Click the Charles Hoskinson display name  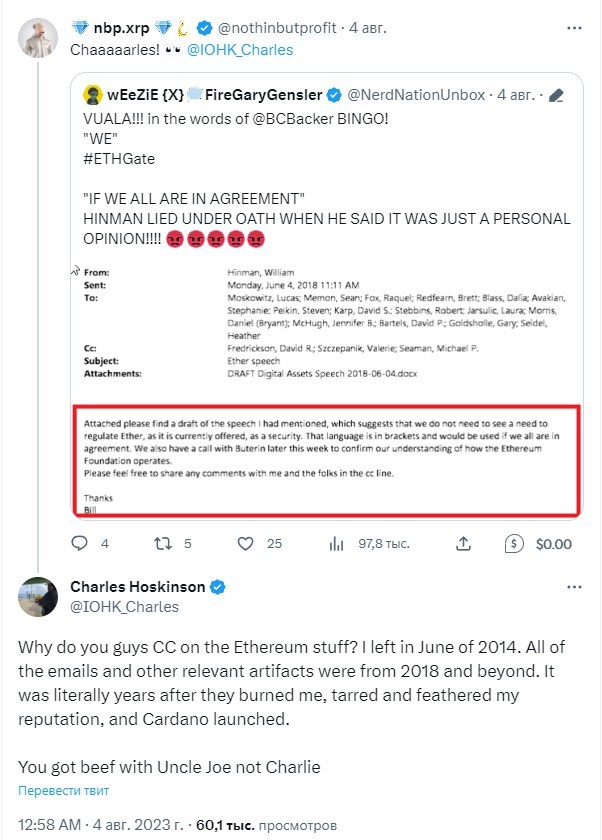(x=138, y=587)
